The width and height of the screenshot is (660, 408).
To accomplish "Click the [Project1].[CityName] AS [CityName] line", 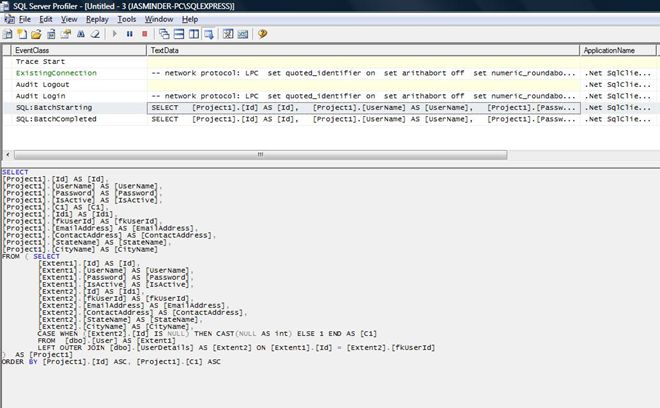I will (80, 249).
